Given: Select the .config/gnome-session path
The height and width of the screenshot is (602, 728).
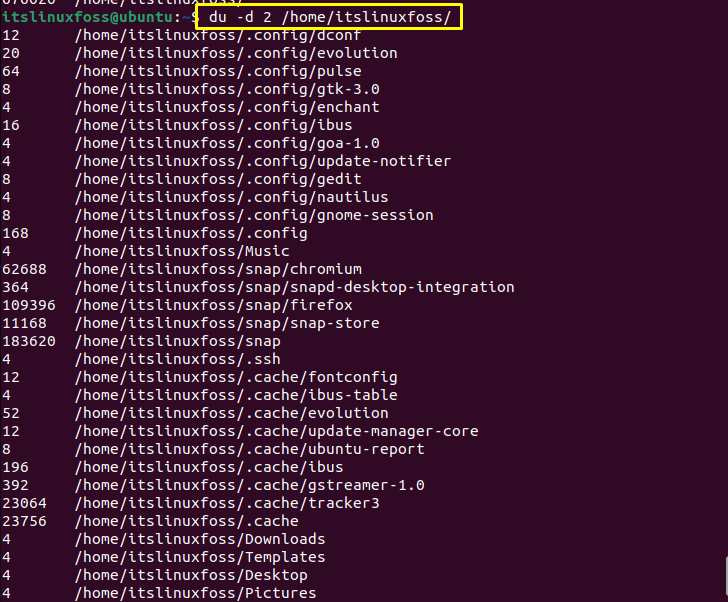Looking at the screenshot, I should pyautogui.click(x=254, y=215).
